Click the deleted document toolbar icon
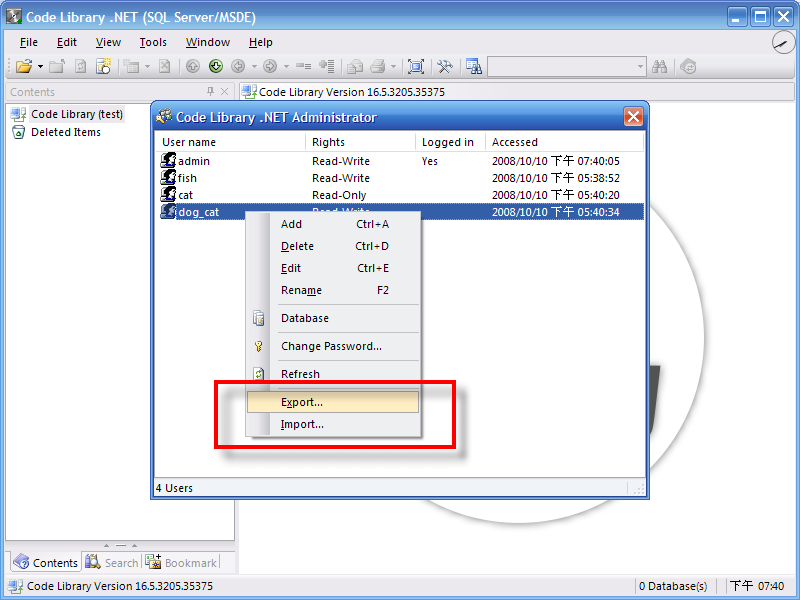800x600 pixels. pyautogui.click(x=164, y=66)
